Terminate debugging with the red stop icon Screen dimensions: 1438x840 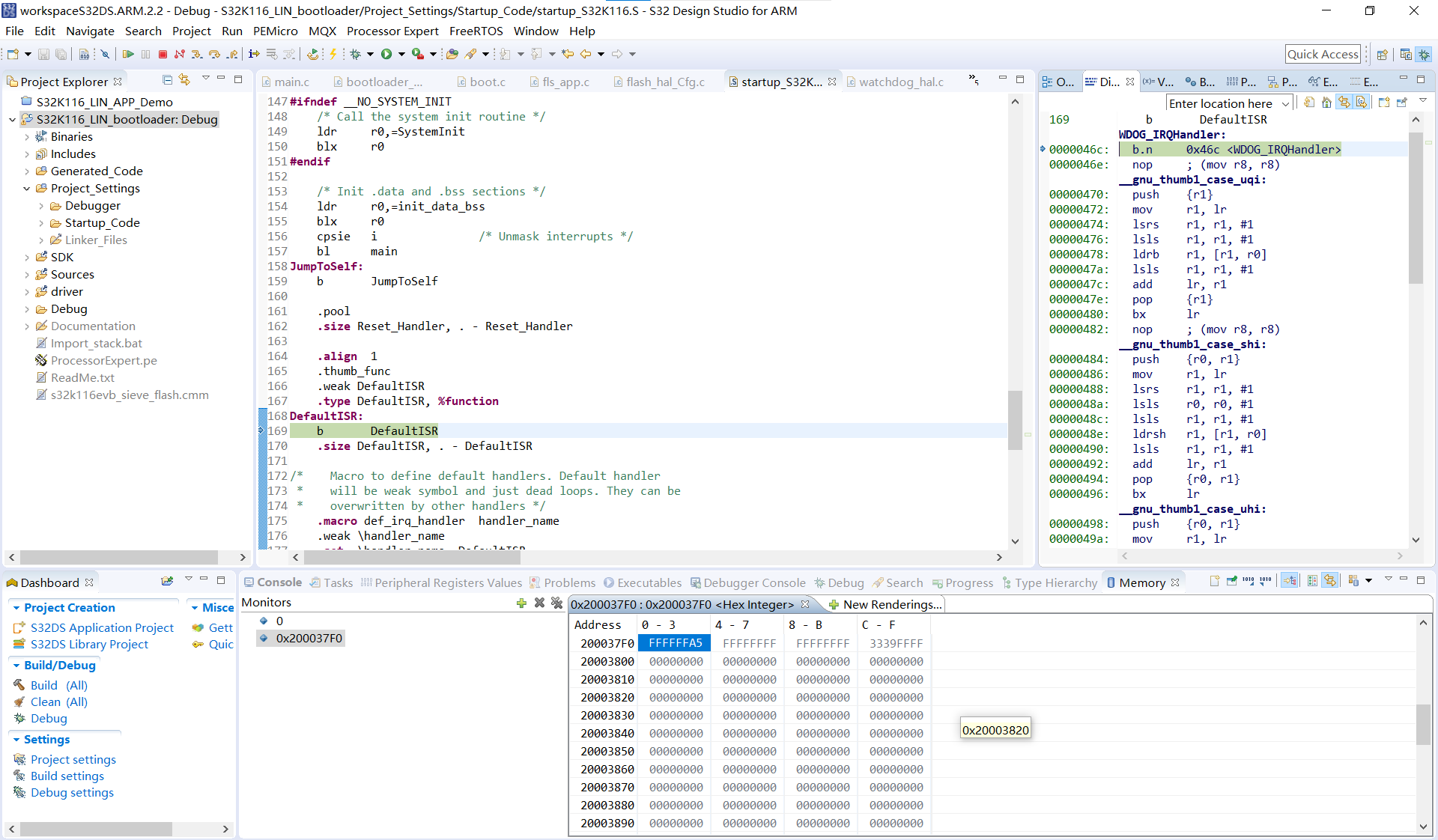tap(163, 53)
